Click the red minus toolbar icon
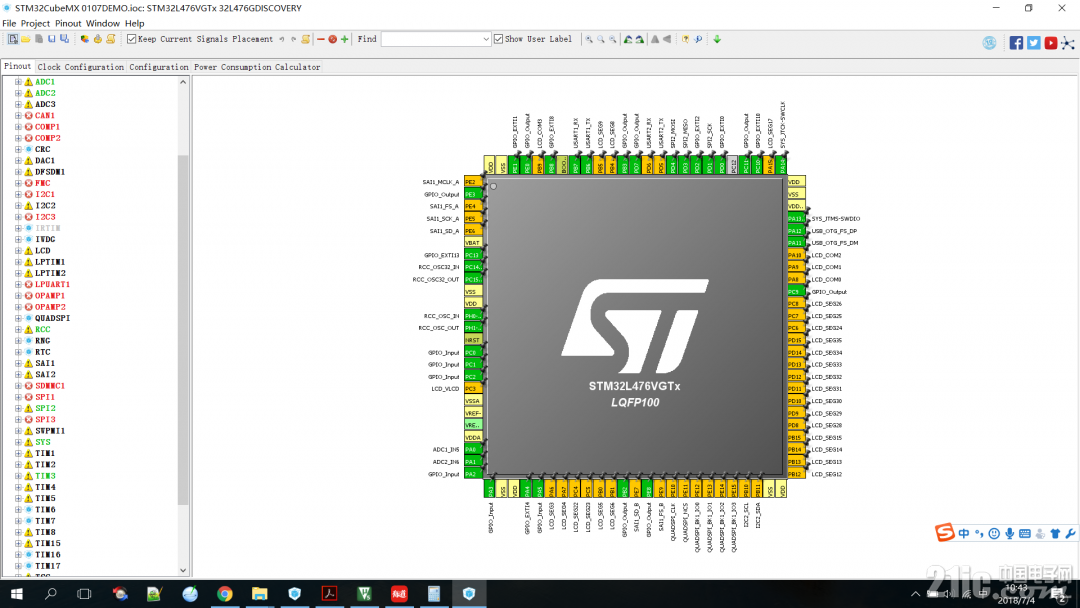Viewport: 1080px width, 608px height. (320, 39)
